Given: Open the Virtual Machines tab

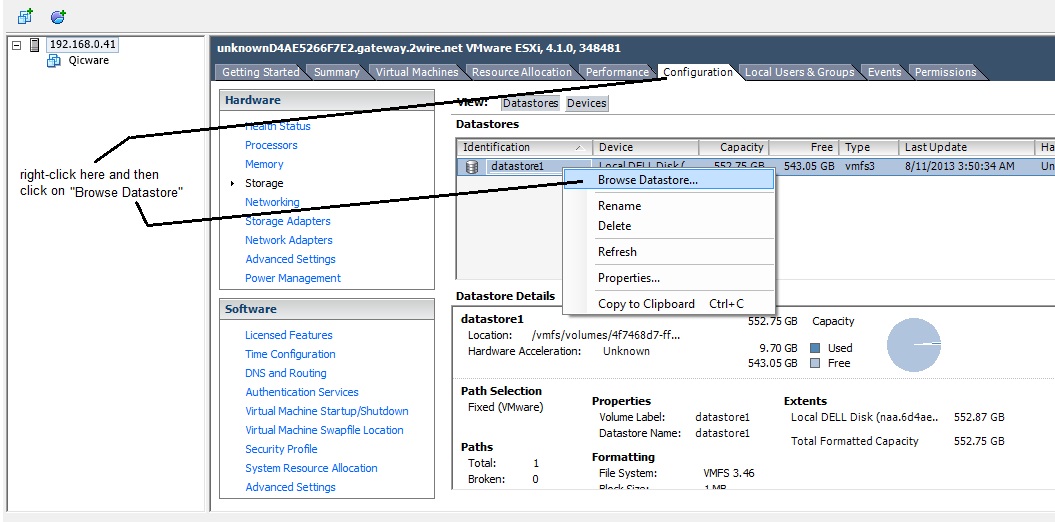Looking at the screenshot, I should (x=417, y=72).
